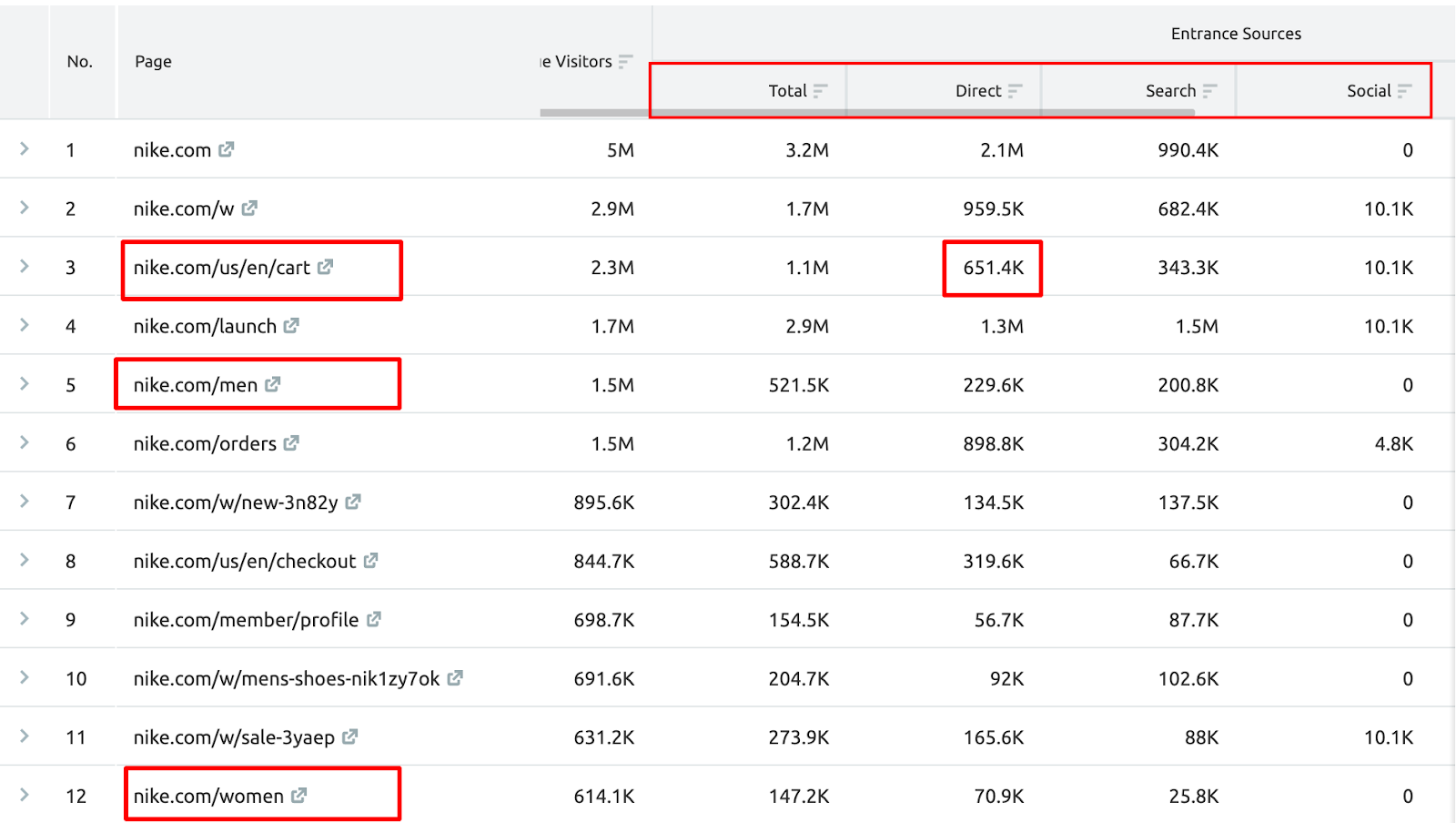The height and width of the screenshot is (823, 1456).
Task: Open external link icon for nike.com/orders
Action: click(291, 443)
